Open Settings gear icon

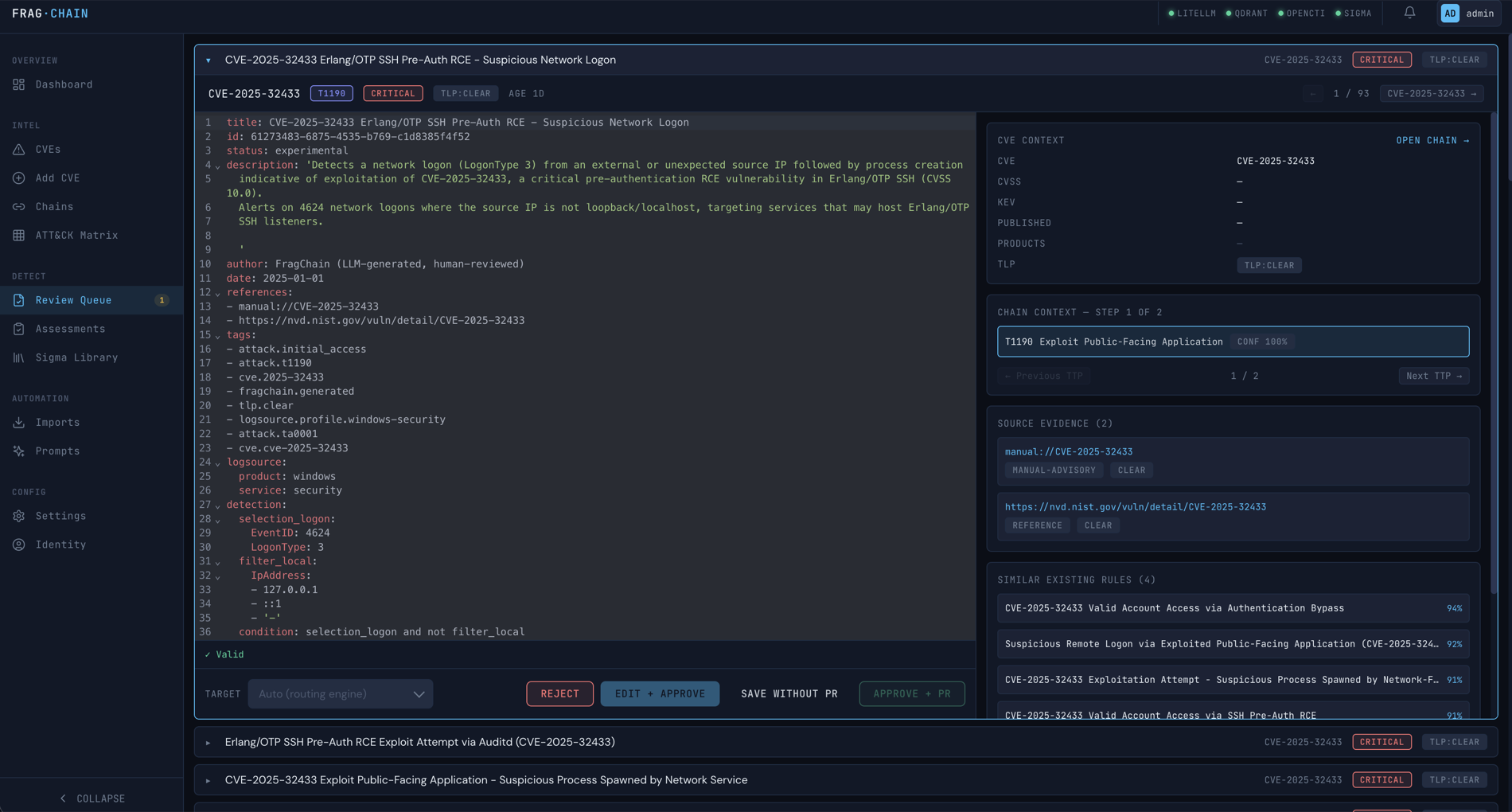click(x=19, y=516)
